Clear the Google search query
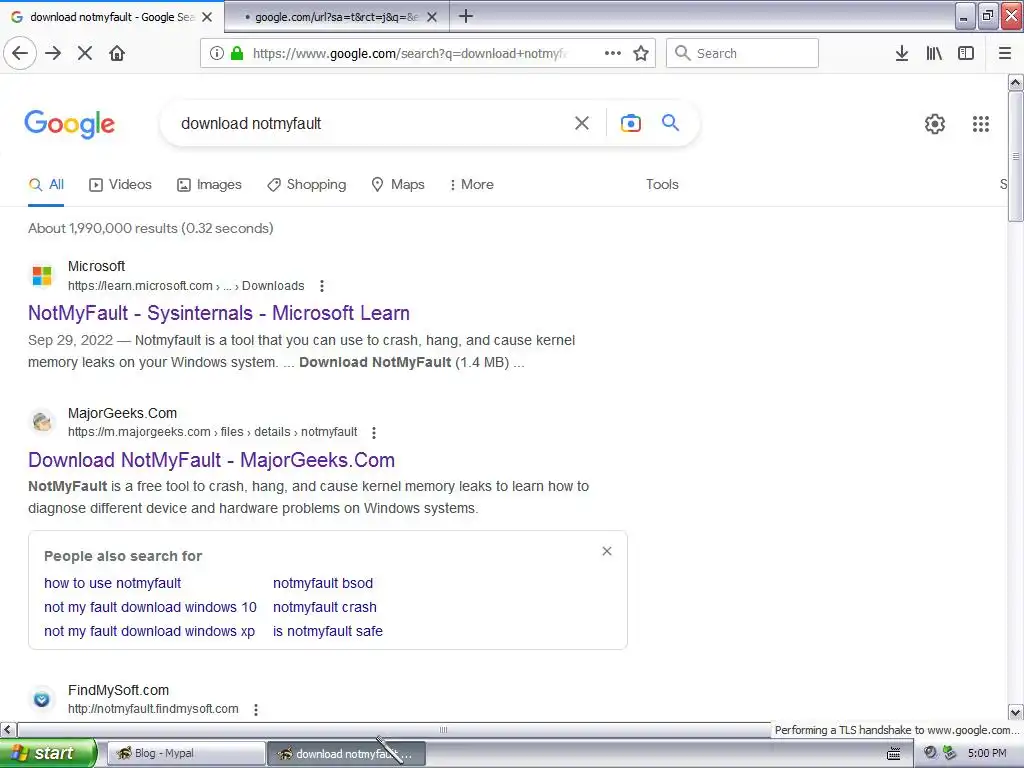The height and width of the screenshot is (768, 1024). tap(582, 123)
